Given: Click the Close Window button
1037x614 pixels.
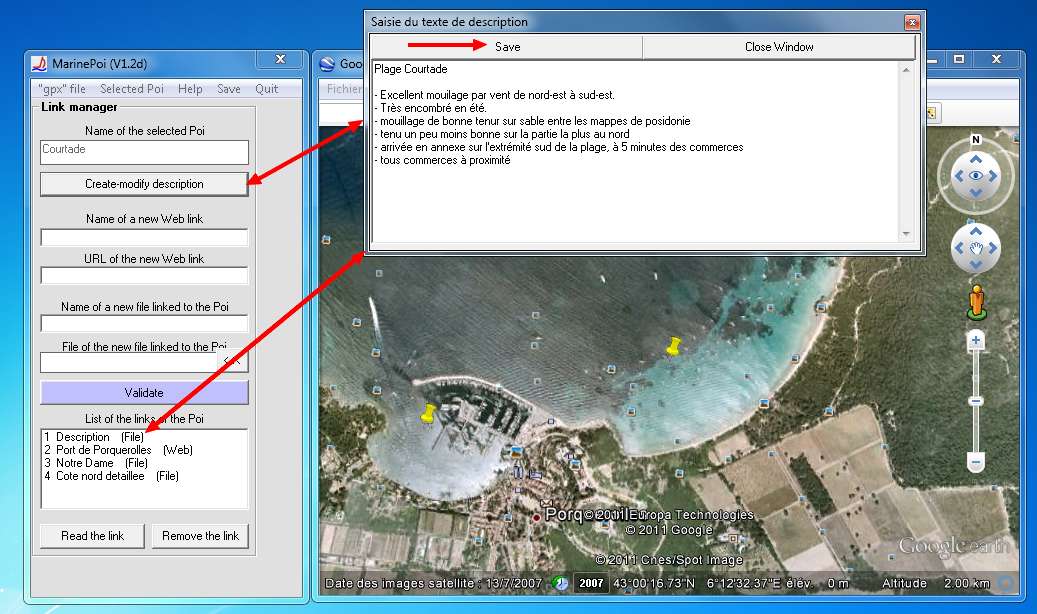Looking at the screenshot, I should point(779,47).
